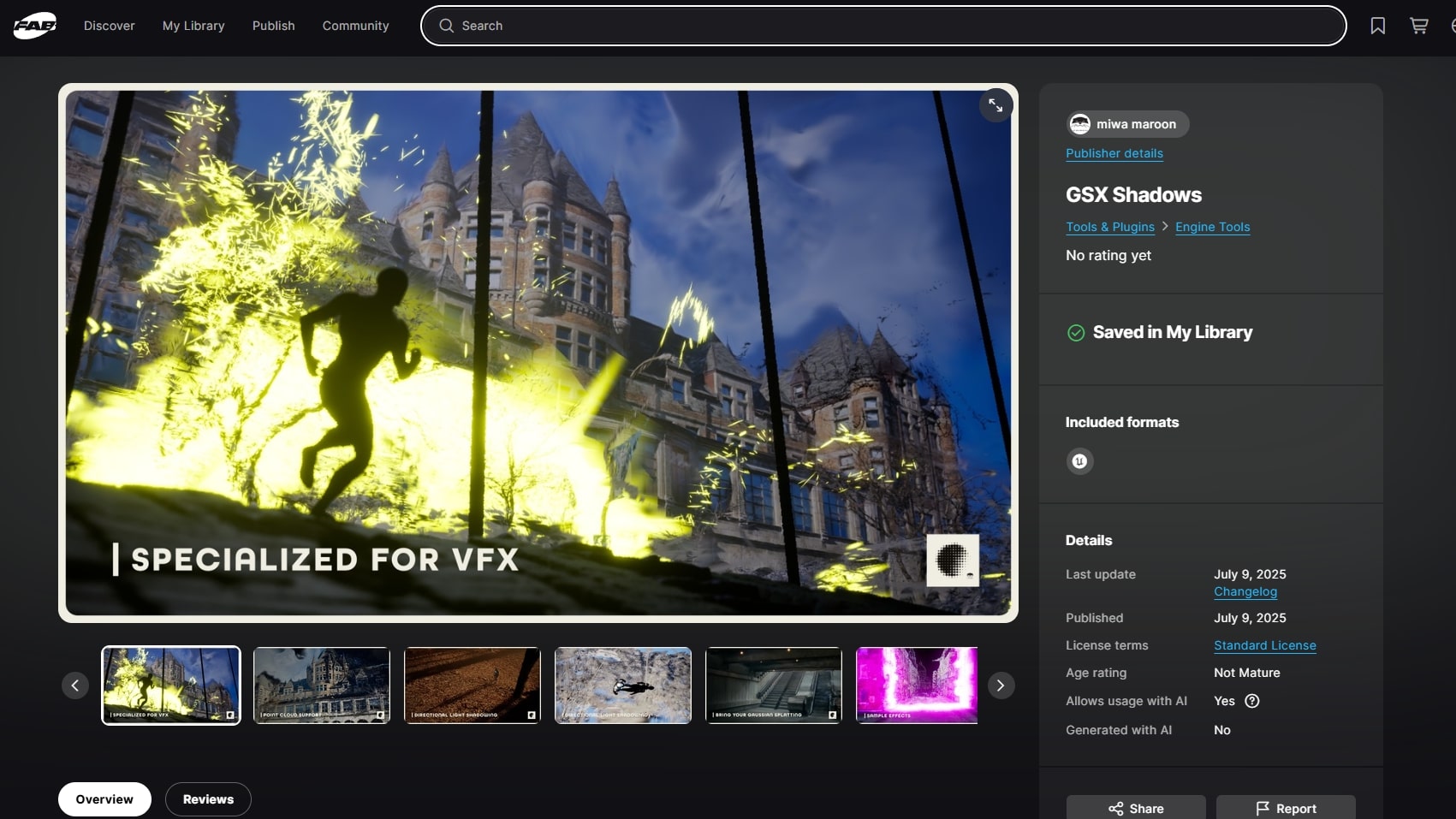1456x819 pixels.
Task: Focus the Search input field
Action: [x=883, y=26]
